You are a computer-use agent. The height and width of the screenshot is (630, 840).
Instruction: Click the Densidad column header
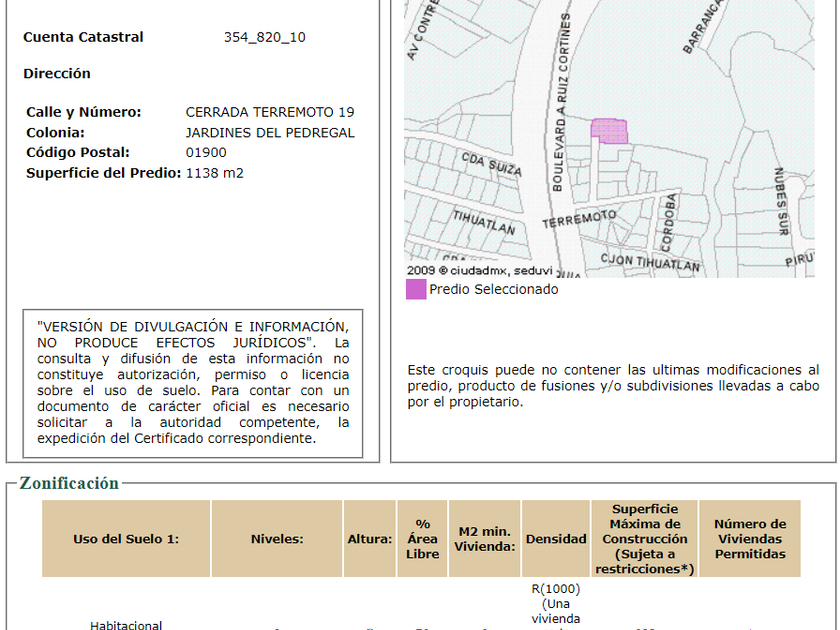(556, 539)
